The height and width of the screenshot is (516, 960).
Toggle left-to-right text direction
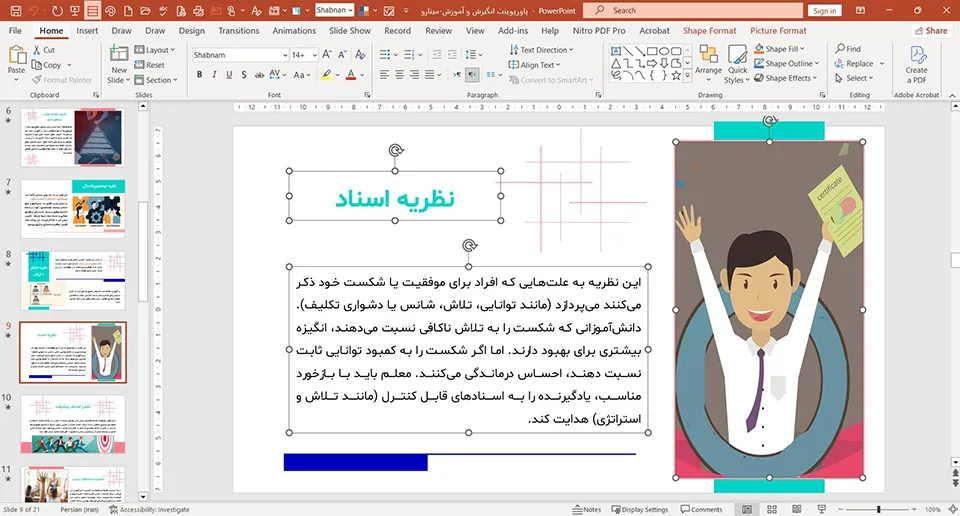tap(457, 75)
